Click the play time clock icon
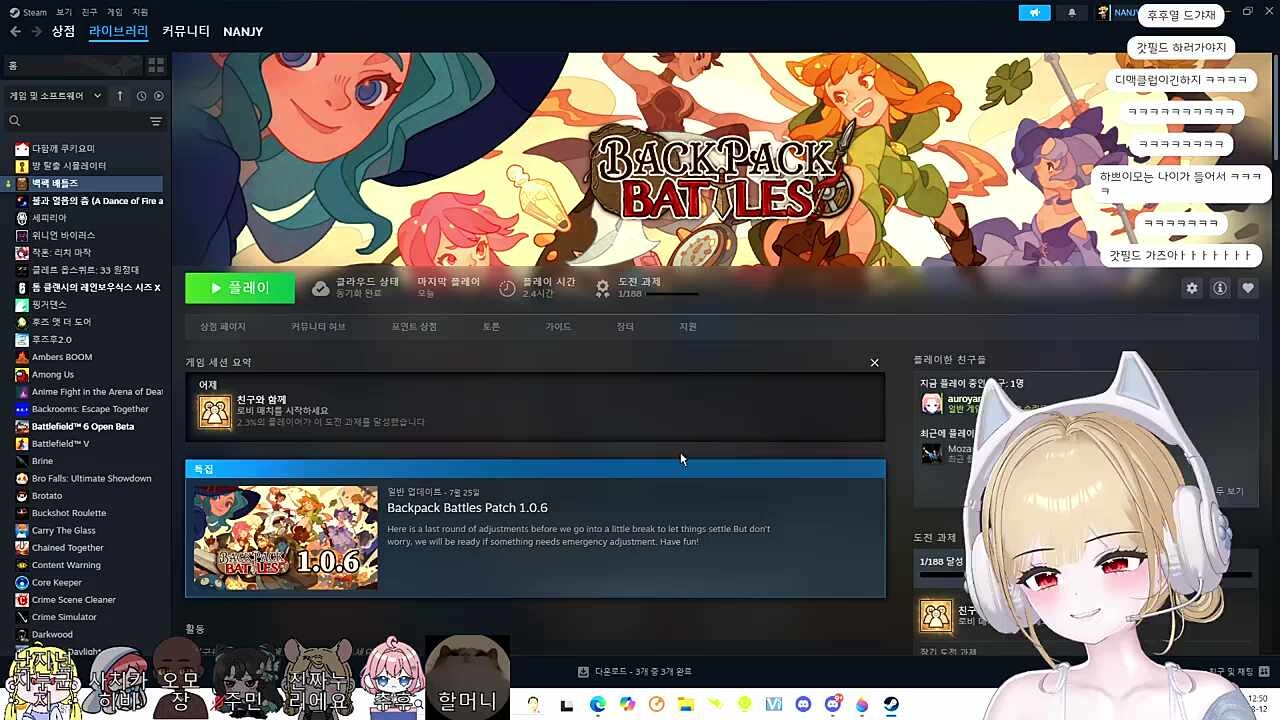 [x=507, y=288]
